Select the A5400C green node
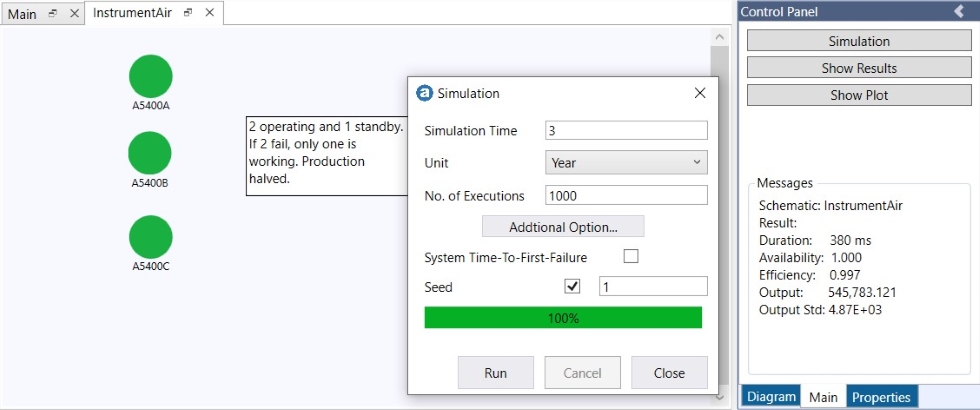This screenshot has height=410, width=980. click(x=151, y=237)
